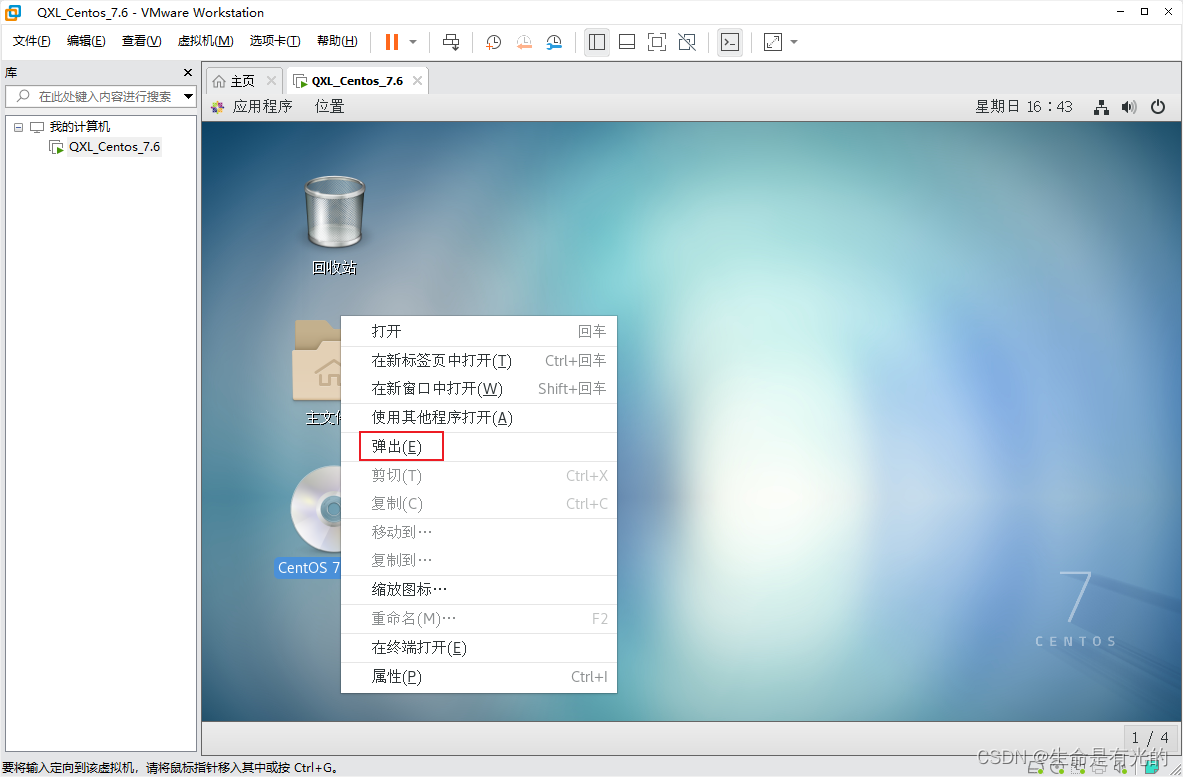Viewport: 1183px width, 777px height.
Task: Take a snapshot of the virtual machine
Action: (492, 41)
